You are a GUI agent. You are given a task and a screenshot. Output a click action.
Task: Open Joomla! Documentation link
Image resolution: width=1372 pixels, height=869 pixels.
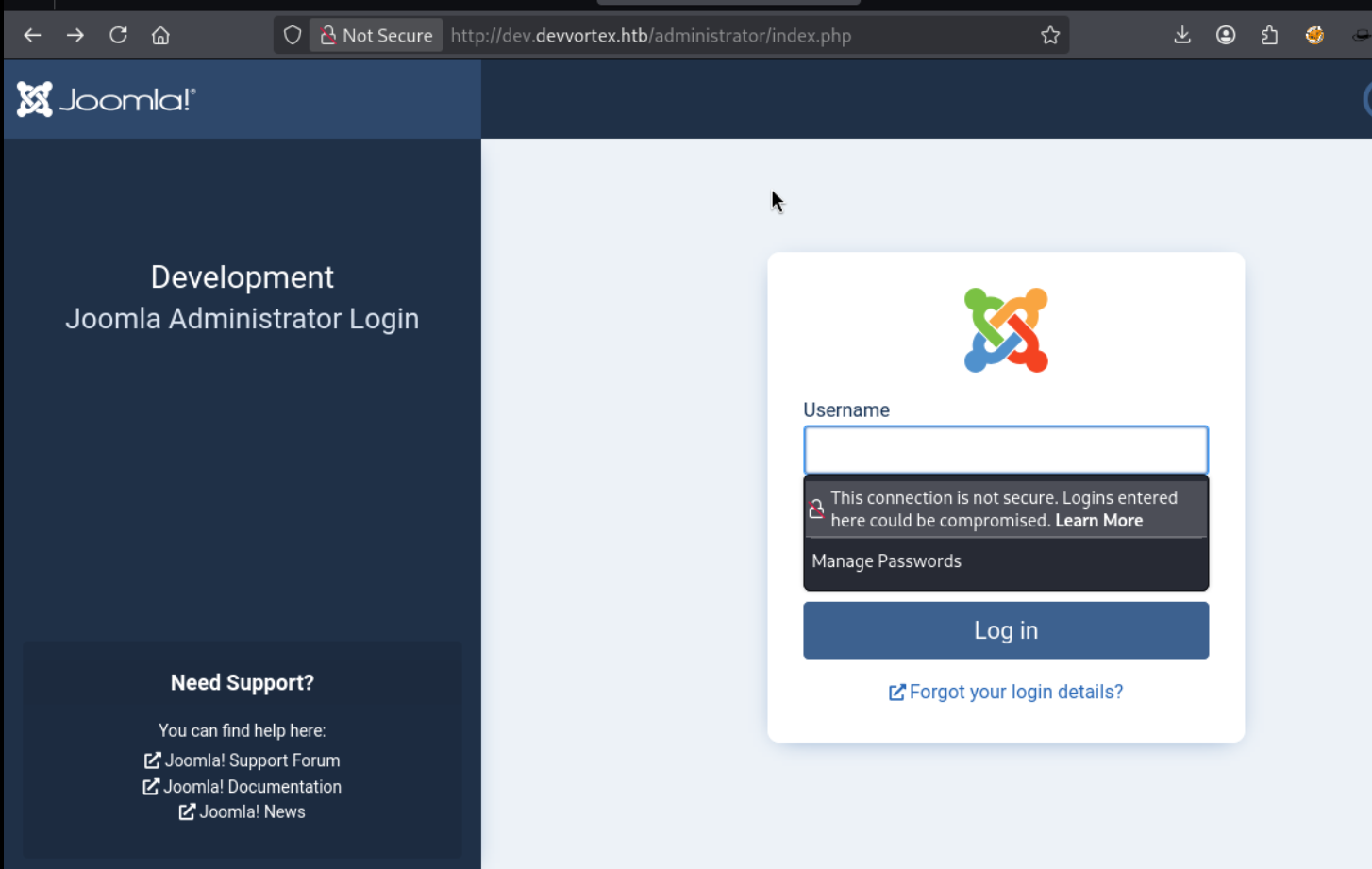[x=242, y=787]
